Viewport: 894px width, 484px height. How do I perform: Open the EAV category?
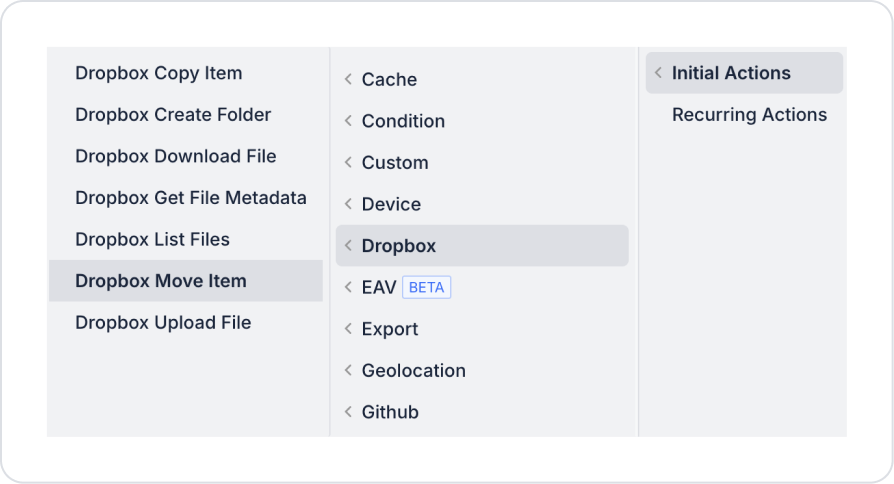[482, 287]
